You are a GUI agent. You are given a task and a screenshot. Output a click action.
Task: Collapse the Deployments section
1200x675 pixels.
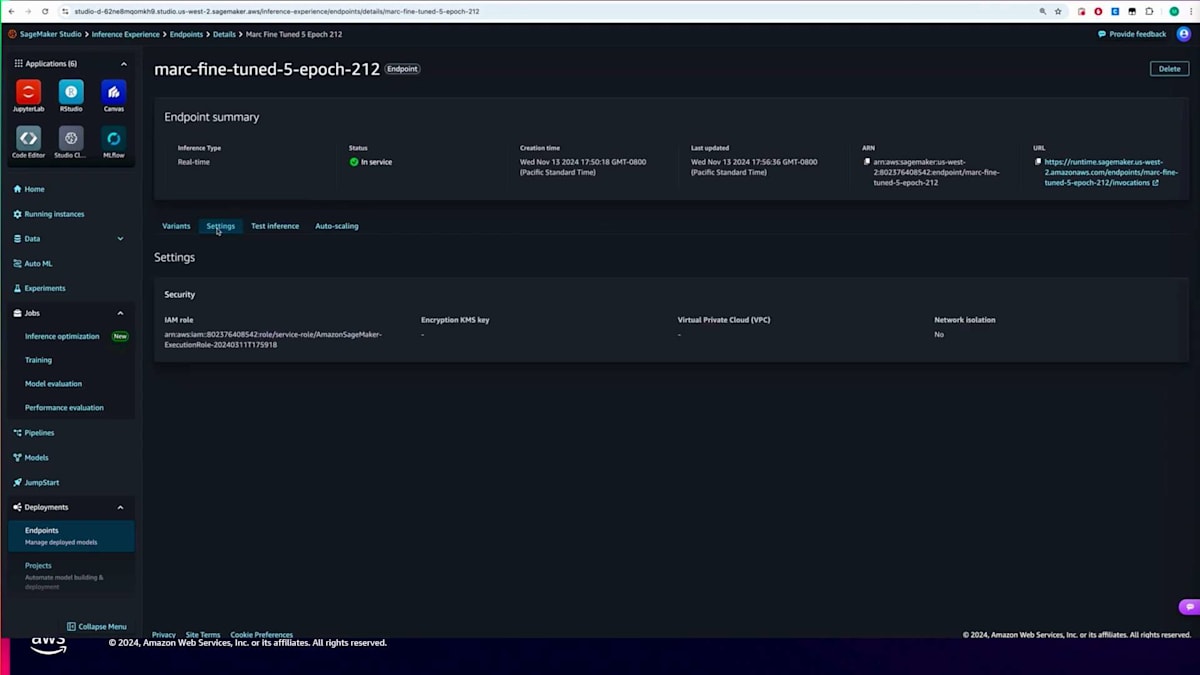(x=121, y=507)
